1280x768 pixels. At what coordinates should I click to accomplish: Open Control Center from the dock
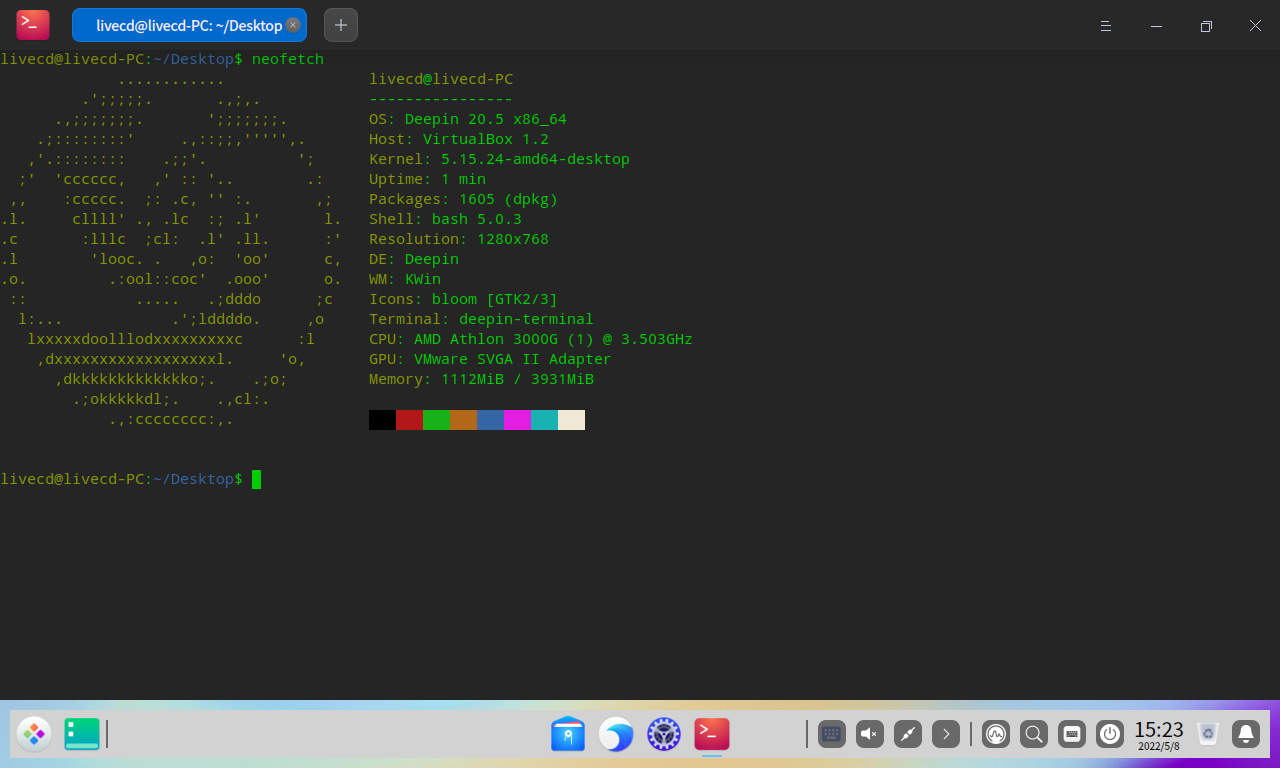(664, 735)
